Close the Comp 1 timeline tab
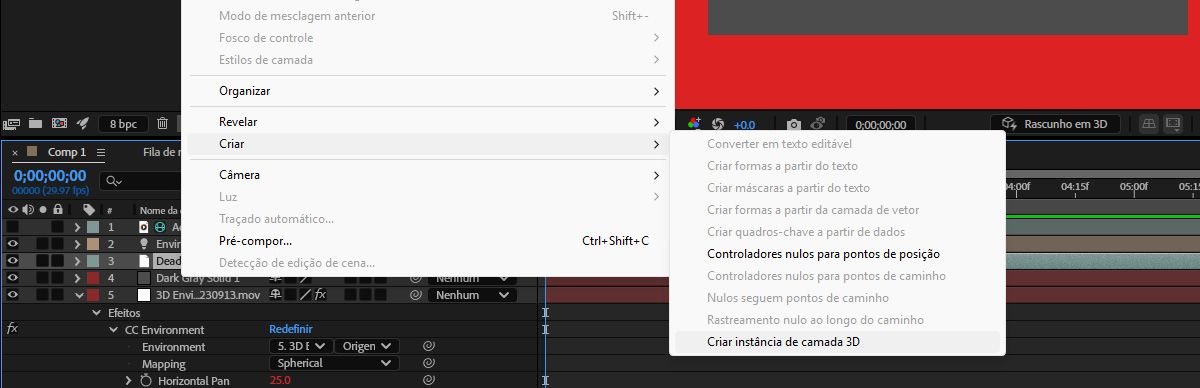The height and width of the screenshot is (388, 1200). point(15,153)
